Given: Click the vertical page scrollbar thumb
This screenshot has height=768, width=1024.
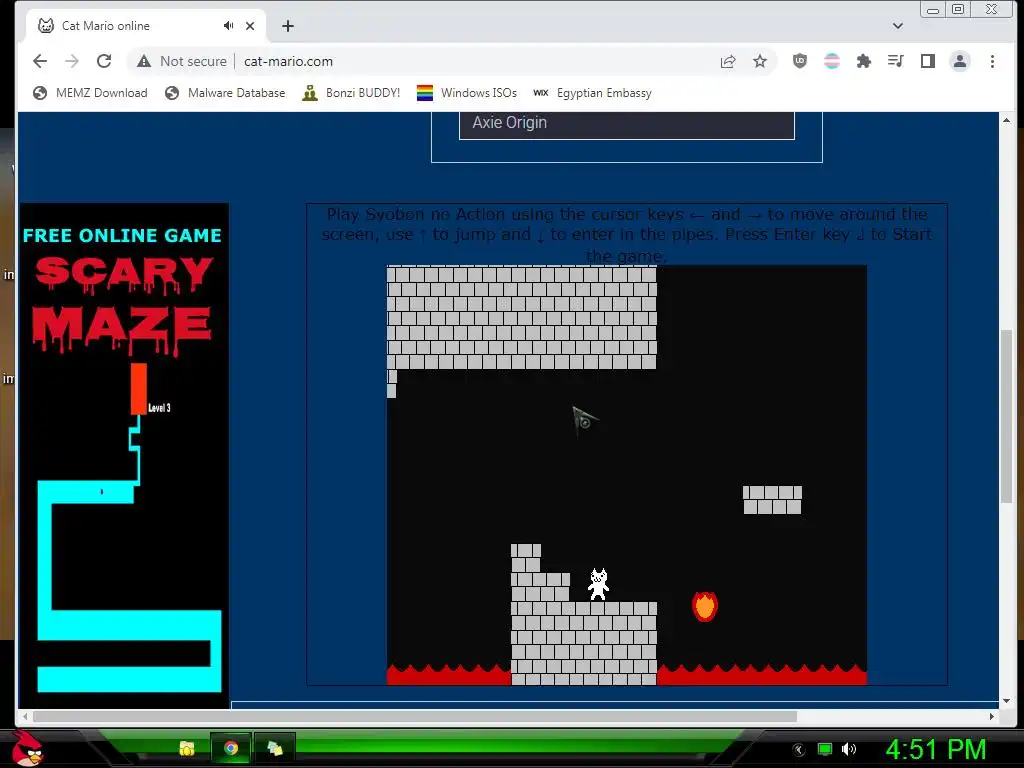Looking at the screenshot, I should coord(1006,417).
